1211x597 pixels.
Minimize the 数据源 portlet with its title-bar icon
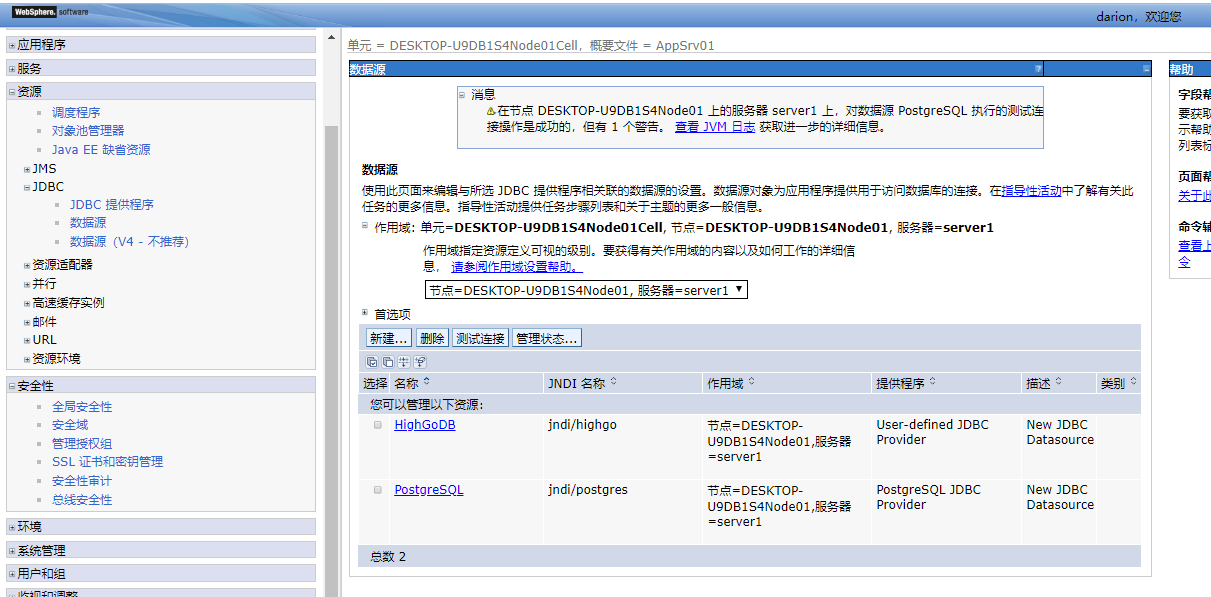pyautogui.click(x=1145, y=68)
